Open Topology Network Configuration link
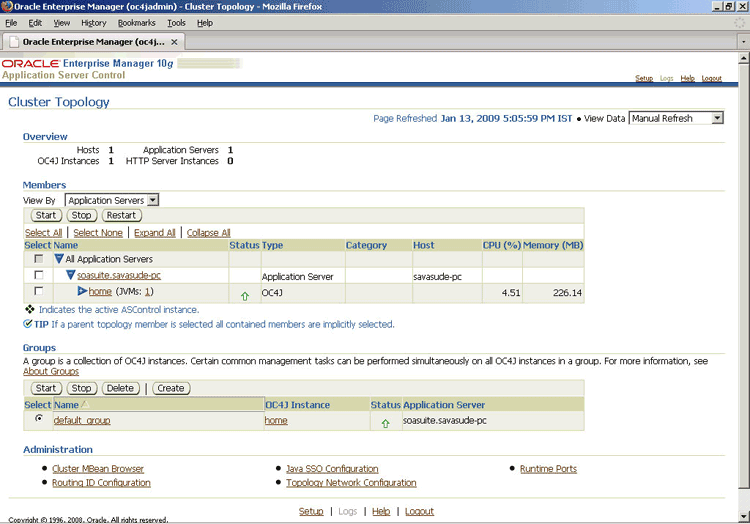Image resolution: width=750 pixels, height=524 pixels. [x=352, y=482]
